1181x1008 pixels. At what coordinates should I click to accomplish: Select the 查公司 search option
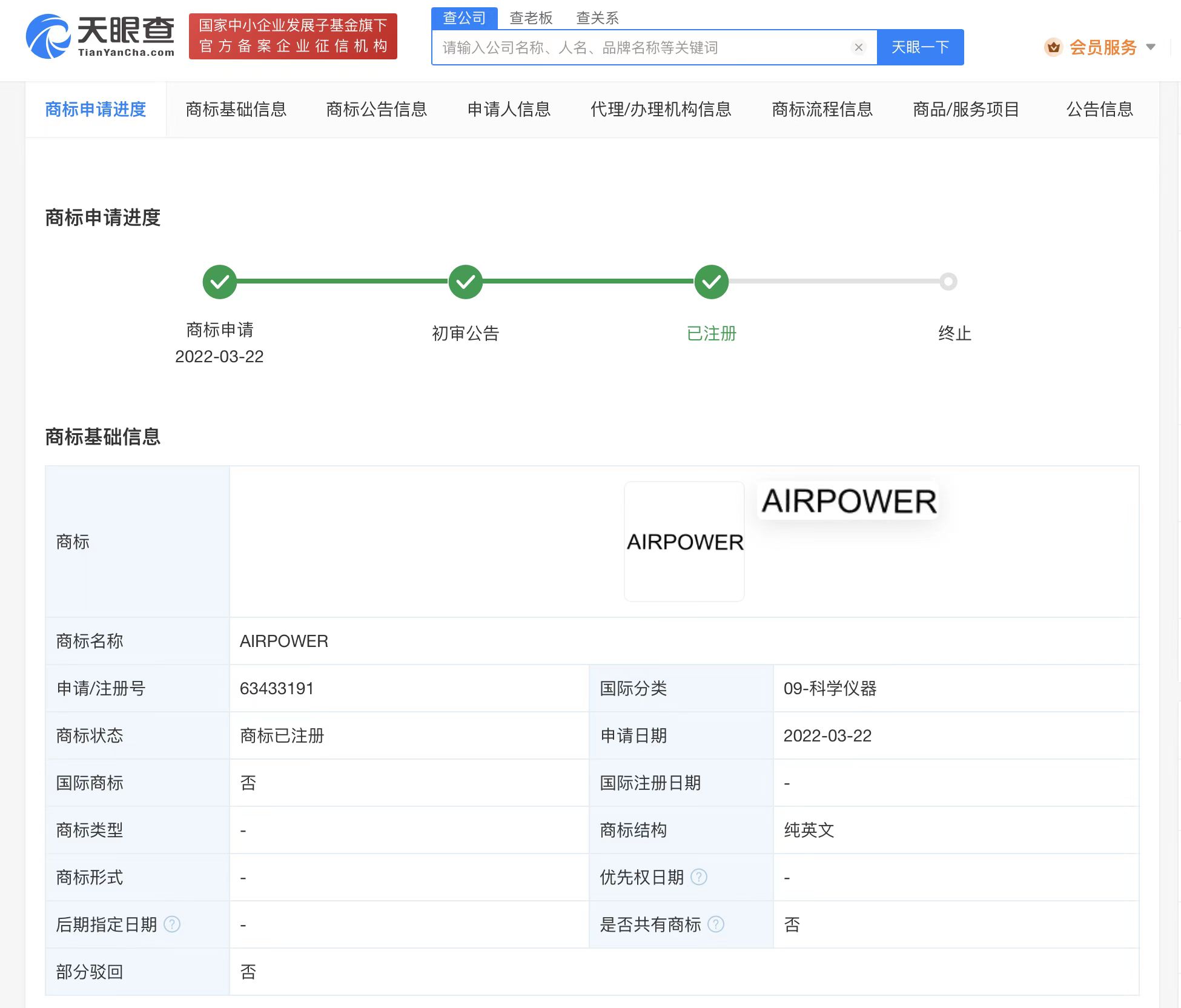[x=465, y=18]
